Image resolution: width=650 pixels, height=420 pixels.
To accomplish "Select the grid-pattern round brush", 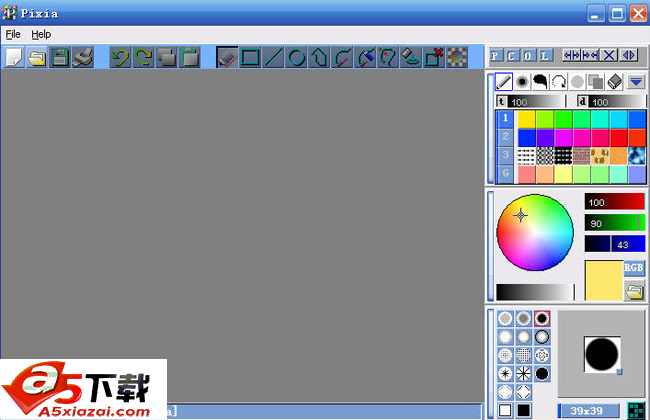I will tap(524, 355).
